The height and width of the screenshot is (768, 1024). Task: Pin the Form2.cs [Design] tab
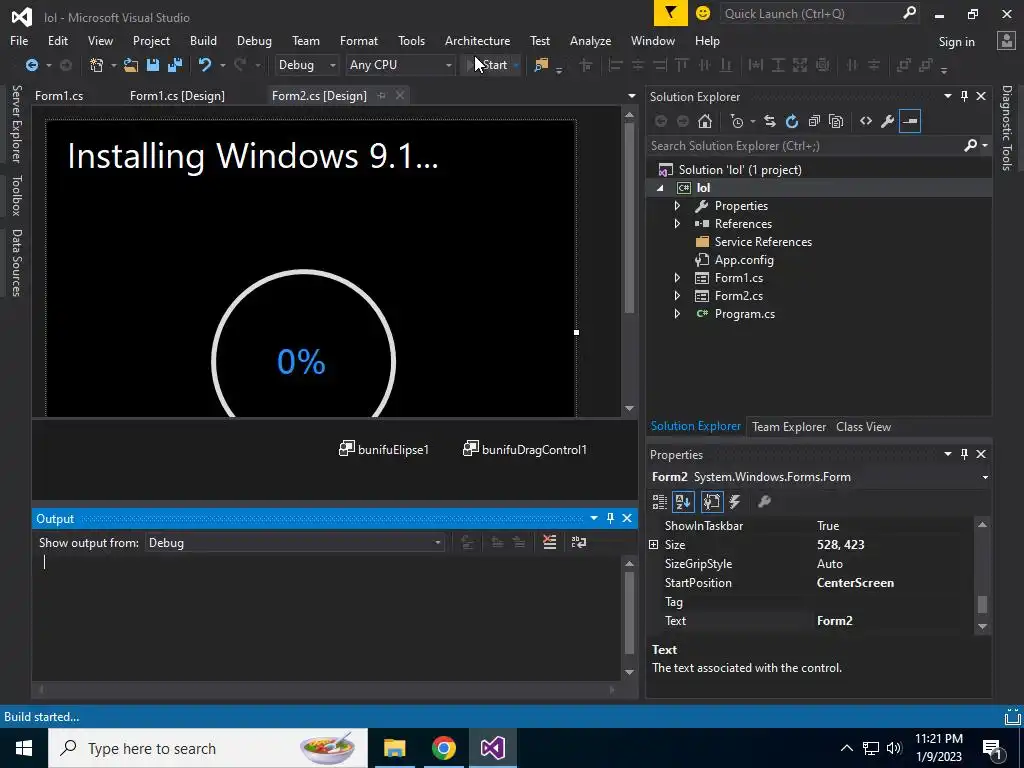(x=382, y=95)
